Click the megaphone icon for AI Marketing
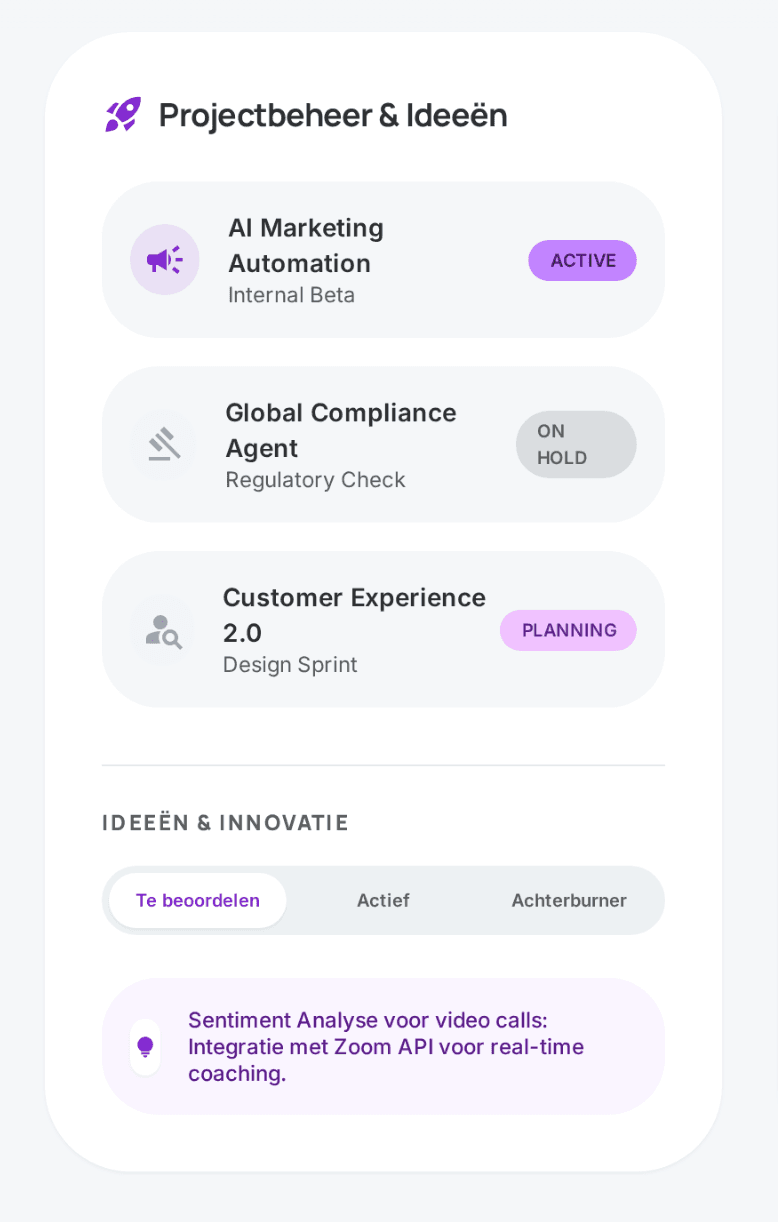 (164, 260)
